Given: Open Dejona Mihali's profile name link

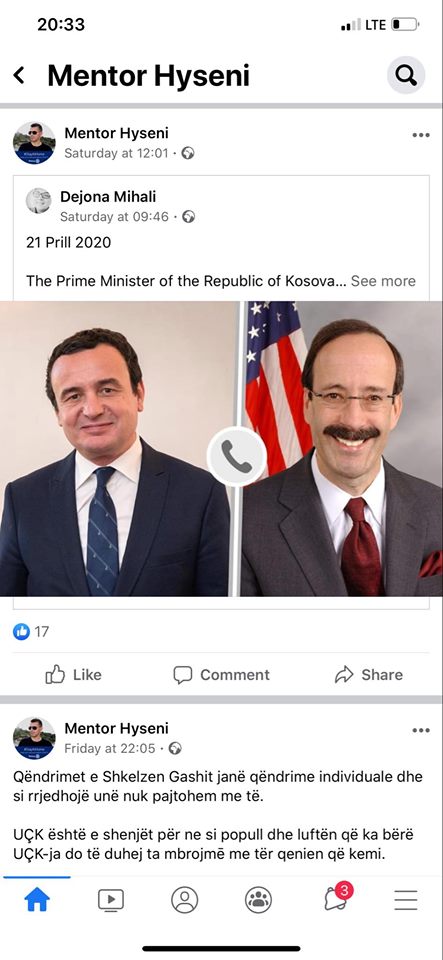Looking at the screenshot, I should [108, 197].
